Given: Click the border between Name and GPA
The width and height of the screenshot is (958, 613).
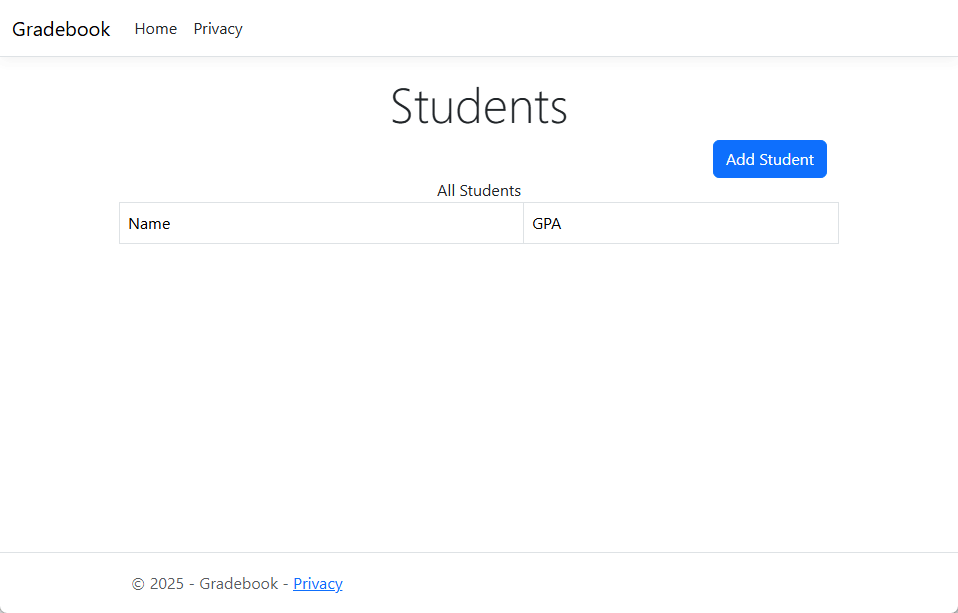Looking at the screenshot, I should 523,224.
